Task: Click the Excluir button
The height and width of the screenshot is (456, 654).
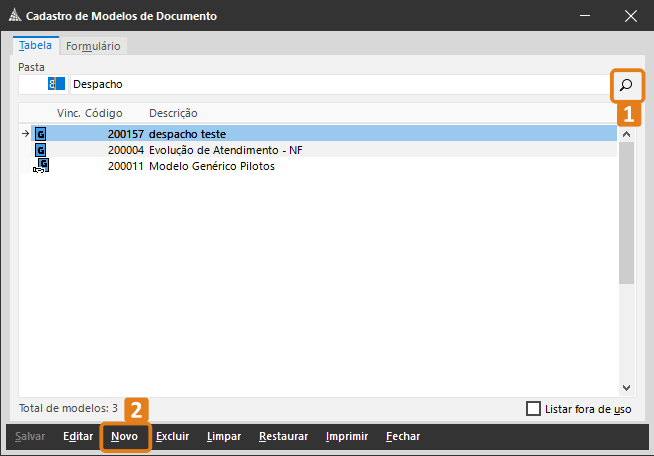Action: 173,436
